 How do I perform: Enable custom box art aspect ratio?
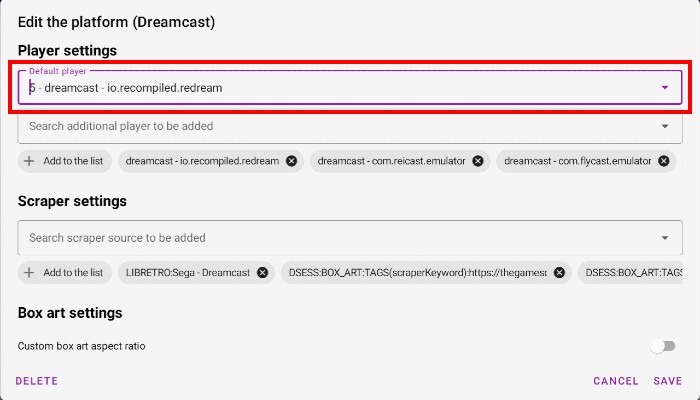[662, 346]
